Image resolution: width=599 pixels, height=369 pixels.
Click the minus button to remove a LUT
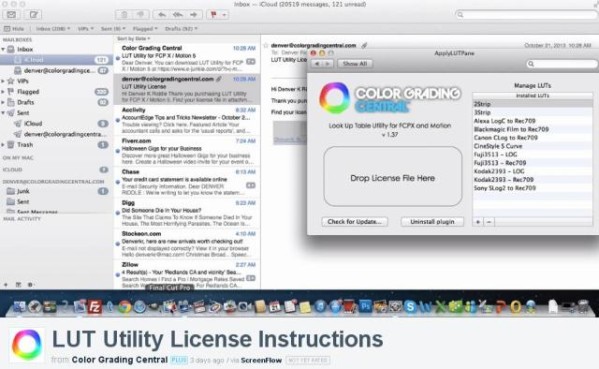tap(489, 222)
